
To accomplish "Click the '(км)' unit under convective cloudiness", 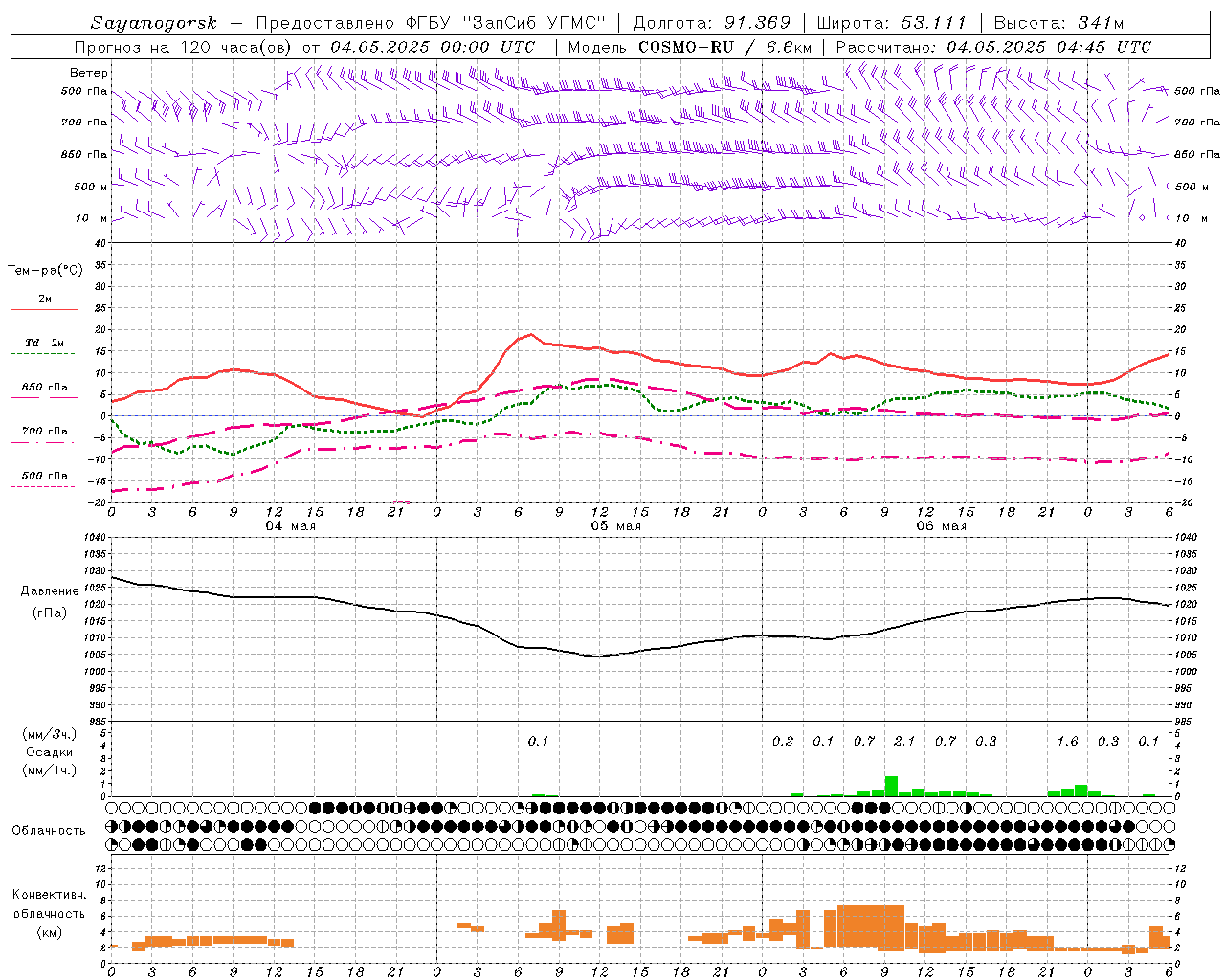I will [x=50, y=932].
